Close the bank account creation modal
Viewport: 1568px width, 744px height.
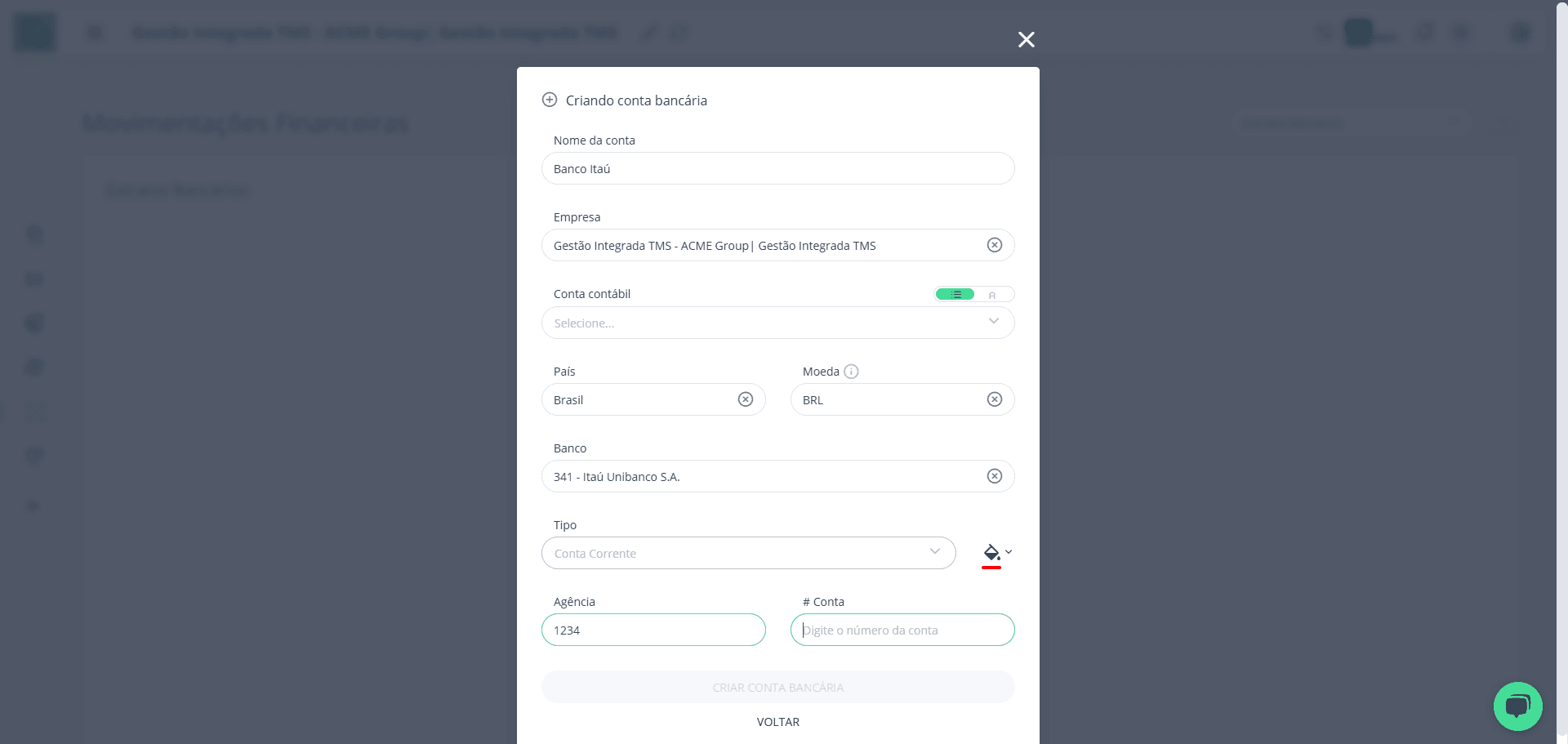[x=1027, y=39]
